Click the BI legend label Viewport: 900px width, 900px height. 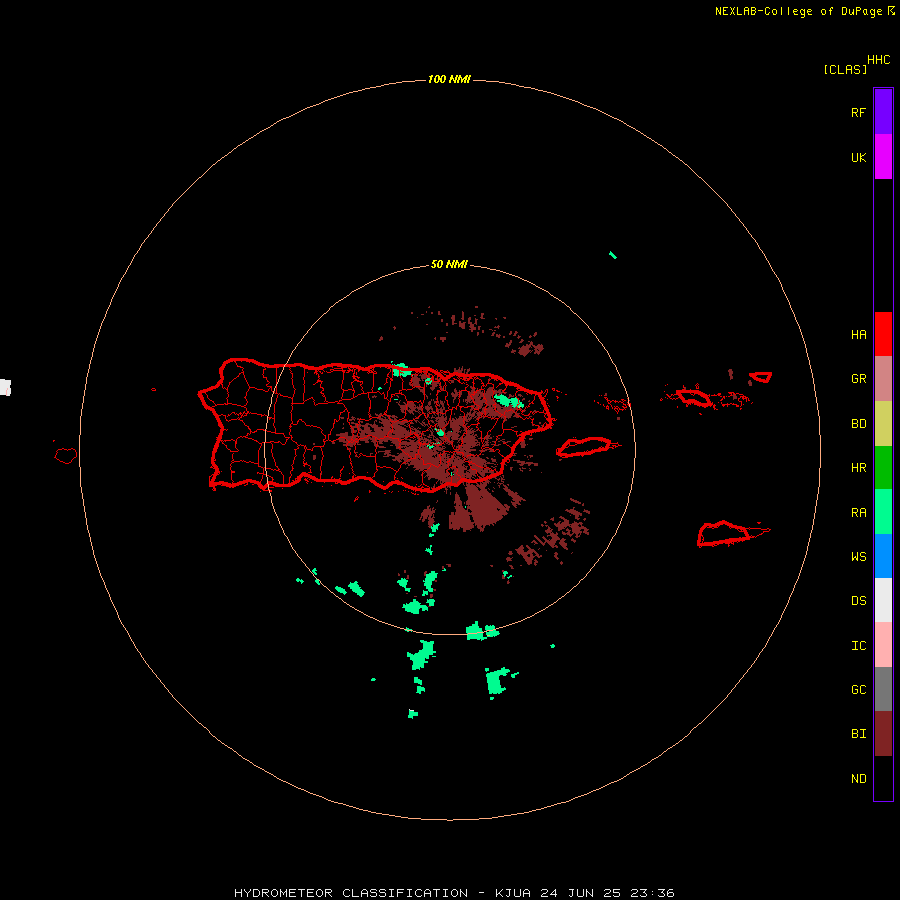pos(858,734)
